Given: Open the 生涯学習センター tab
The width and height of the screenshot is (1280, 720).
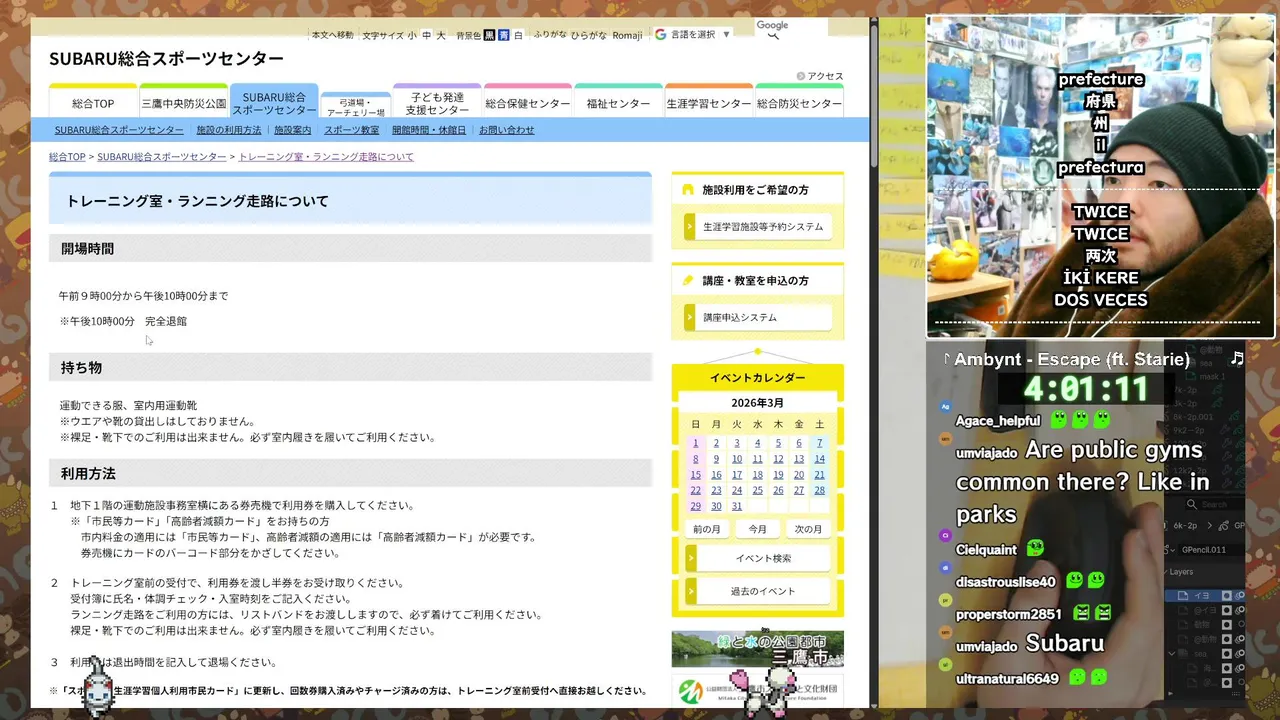Looking at the screenshot, I should (709, 102).
